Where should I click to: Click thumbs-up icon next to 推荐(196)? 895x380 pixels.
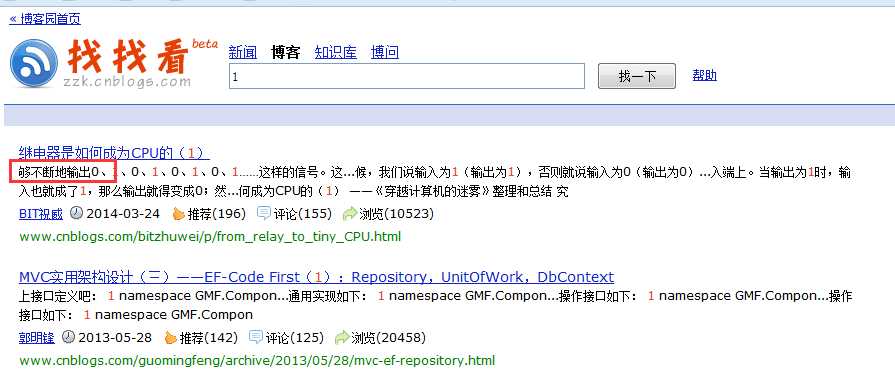pyautogui.click(x=179, y=214)
